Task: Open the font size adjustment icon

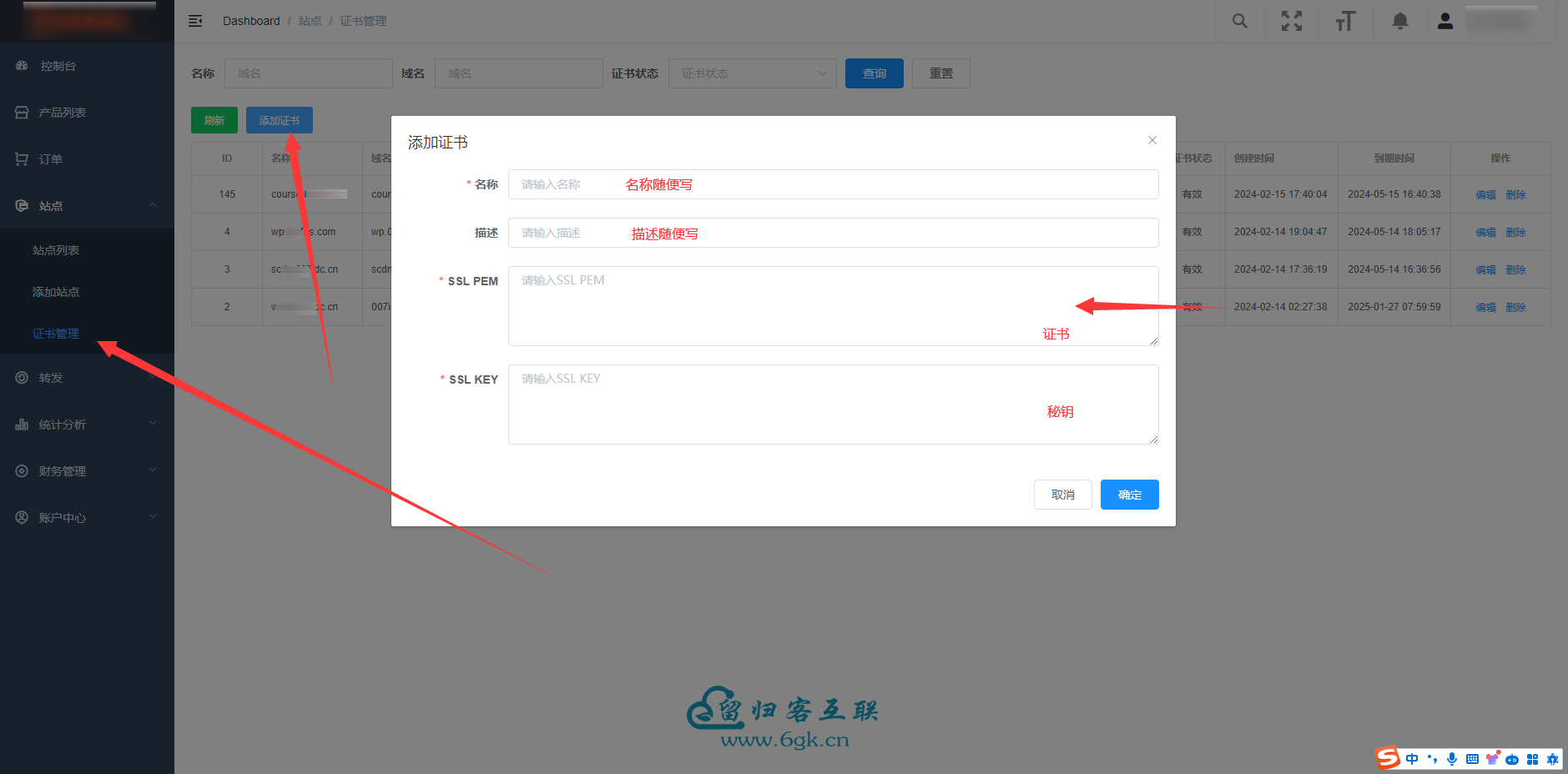Action: [x=1345, y=21]
